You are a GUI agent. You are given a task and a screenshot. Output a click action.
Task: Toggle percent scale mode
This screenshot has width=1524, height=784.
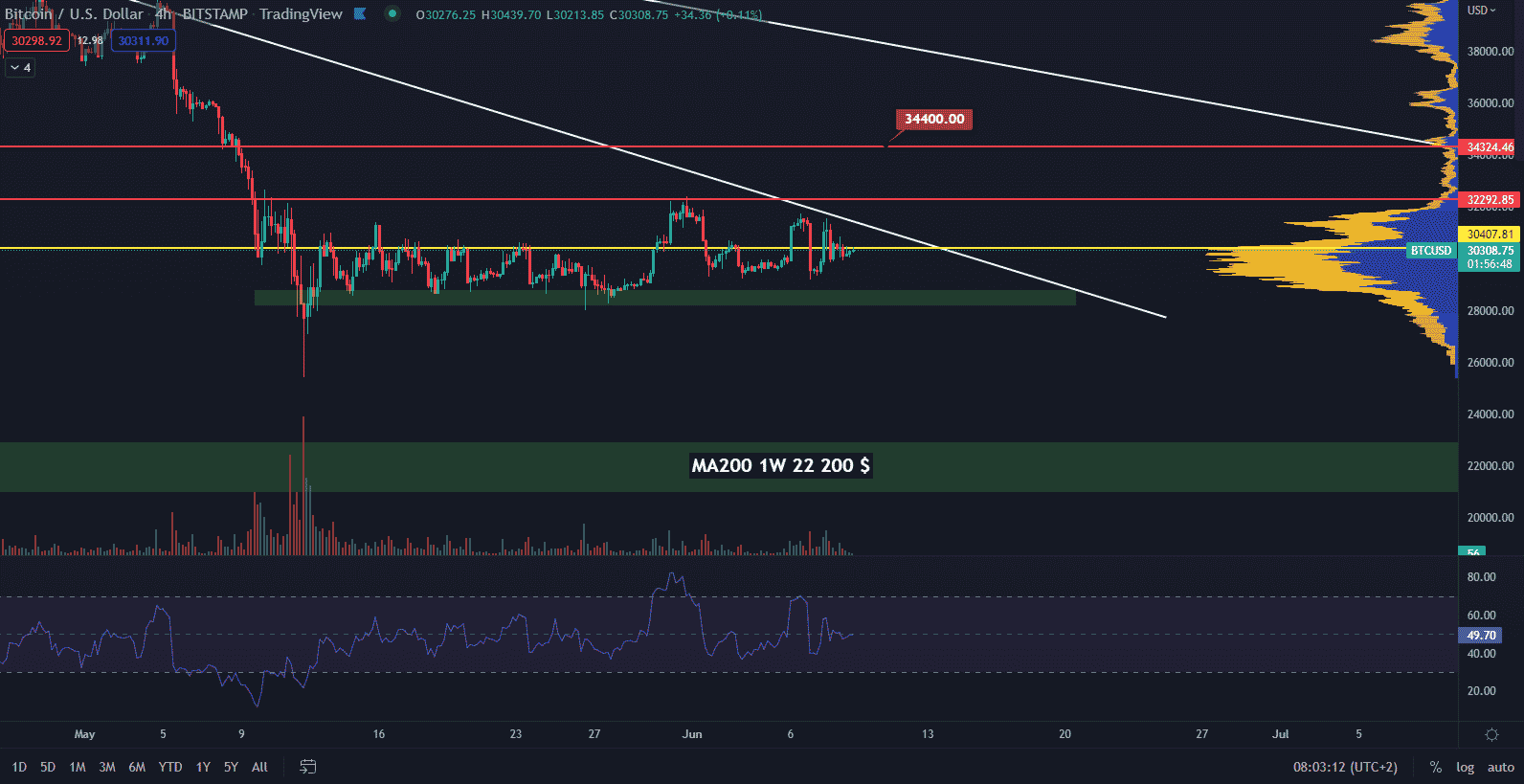pos(1435,767)
